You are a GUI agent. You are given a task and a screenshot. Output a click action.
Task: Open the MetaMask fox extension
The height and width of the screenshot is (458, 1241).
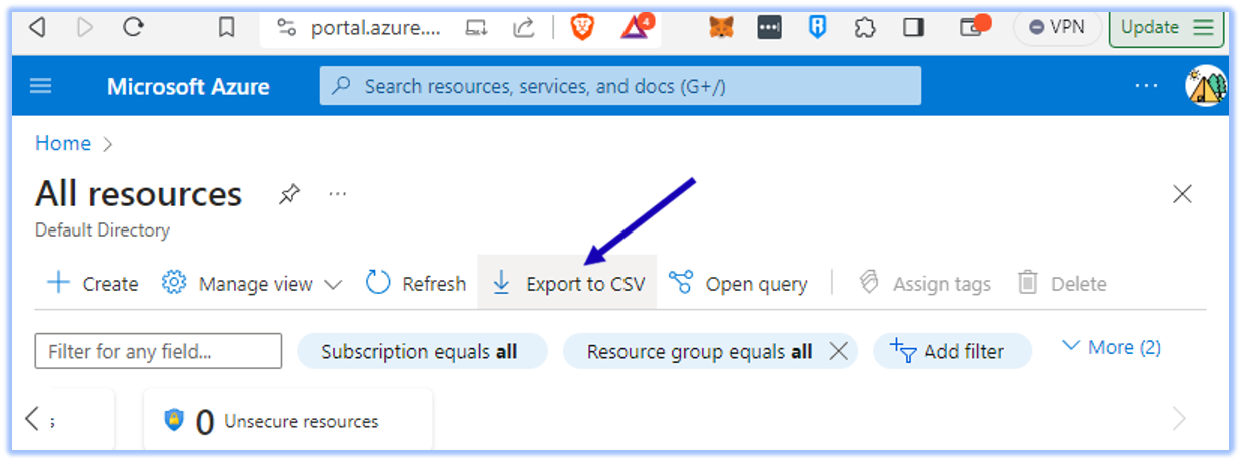pyautogui.click(x=721, y=27)
